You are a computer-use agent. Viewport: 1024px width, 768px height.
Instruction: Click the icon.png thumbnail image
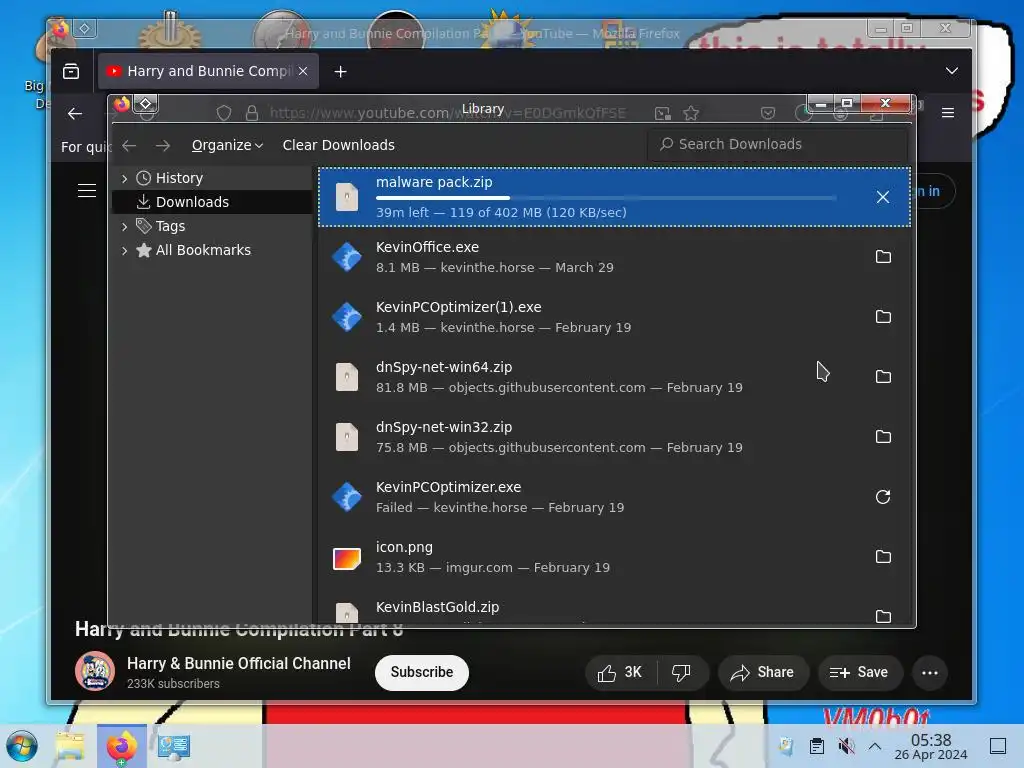coord(347,558)
